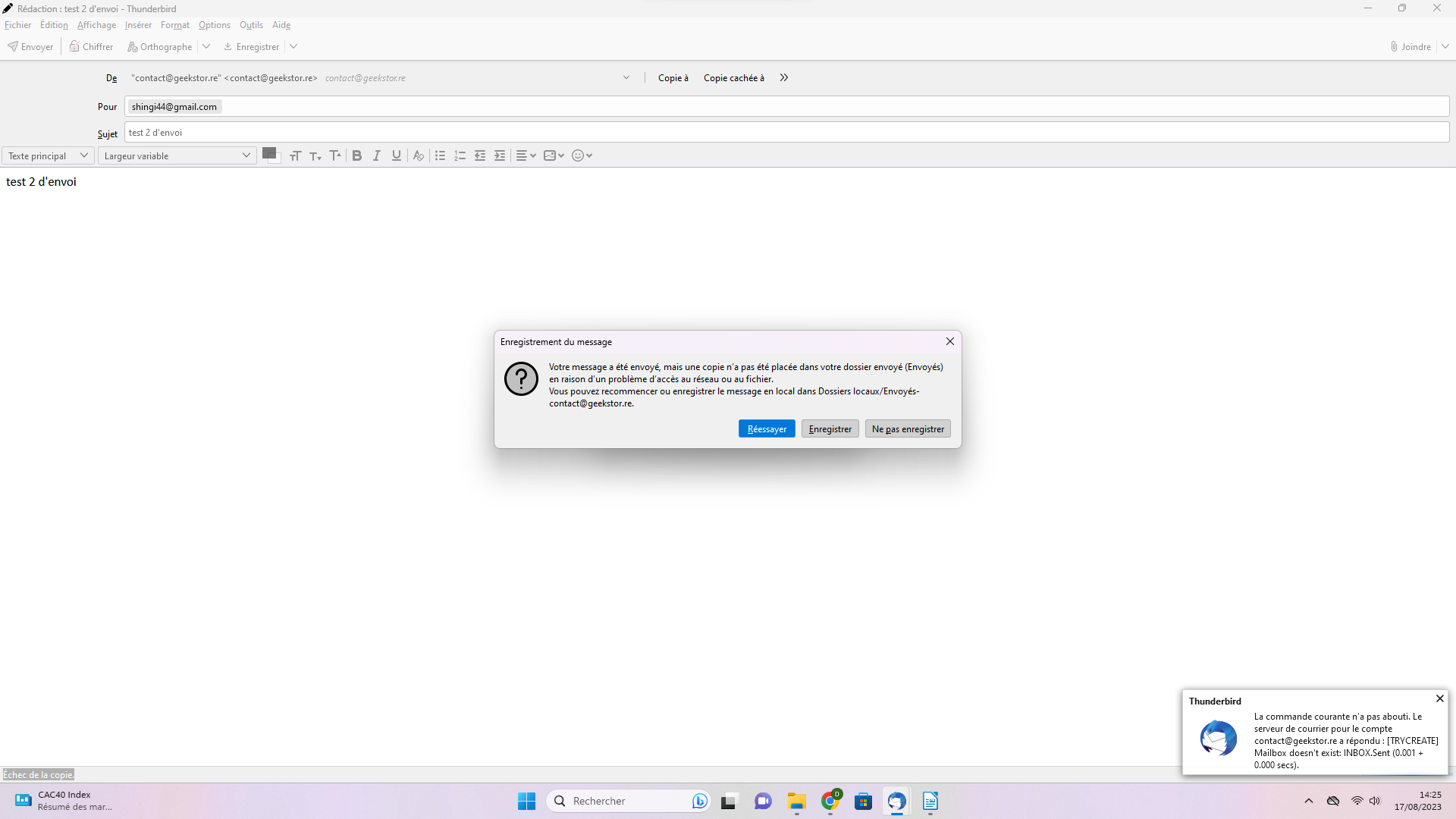Screen dimensions: 1456x819
Task: Click the bulleted list icon
Action: tap(440, 155)
